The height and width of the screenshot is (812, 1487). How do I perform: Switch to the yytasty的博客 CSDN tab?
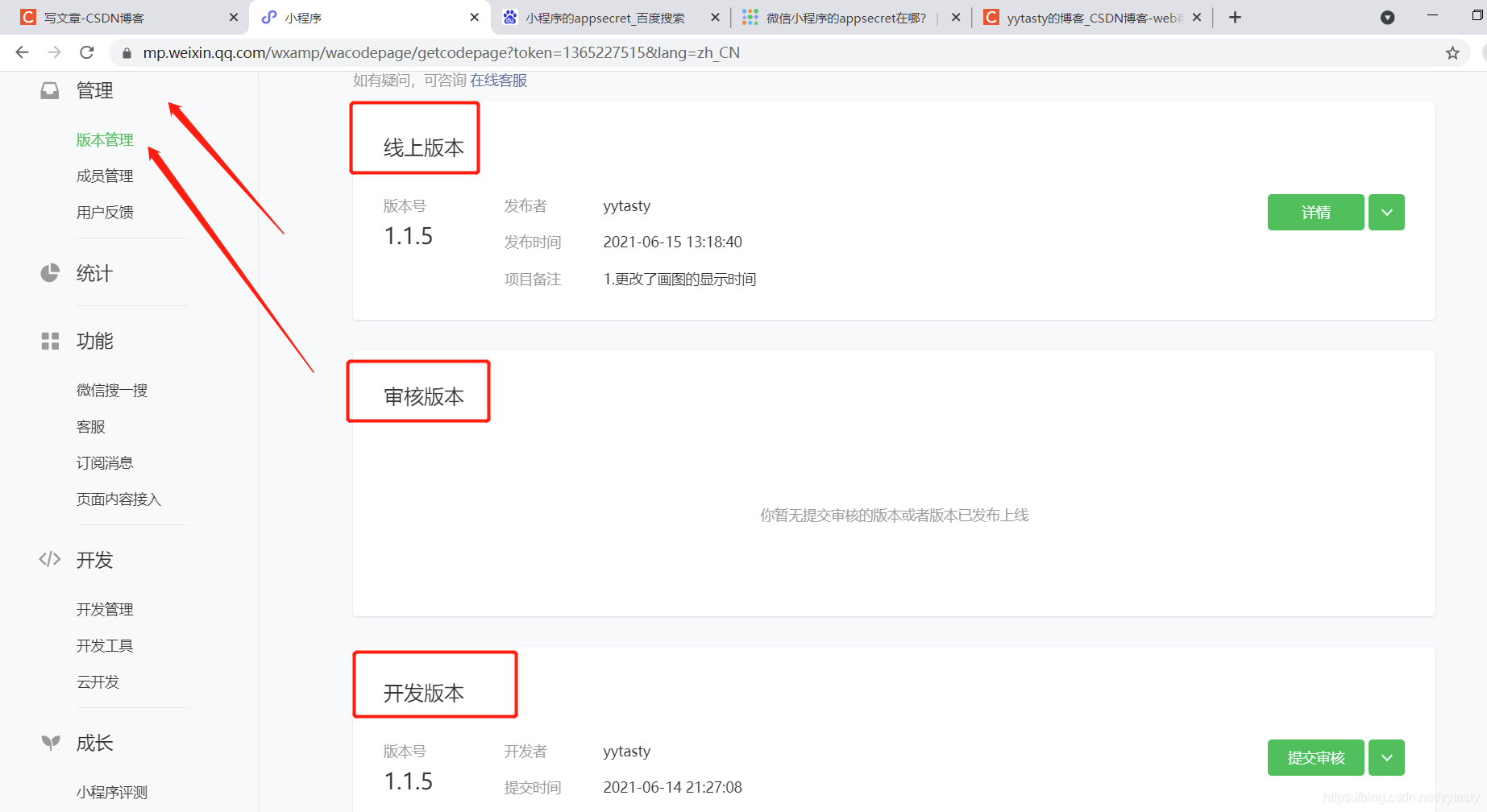point(1091,17)
